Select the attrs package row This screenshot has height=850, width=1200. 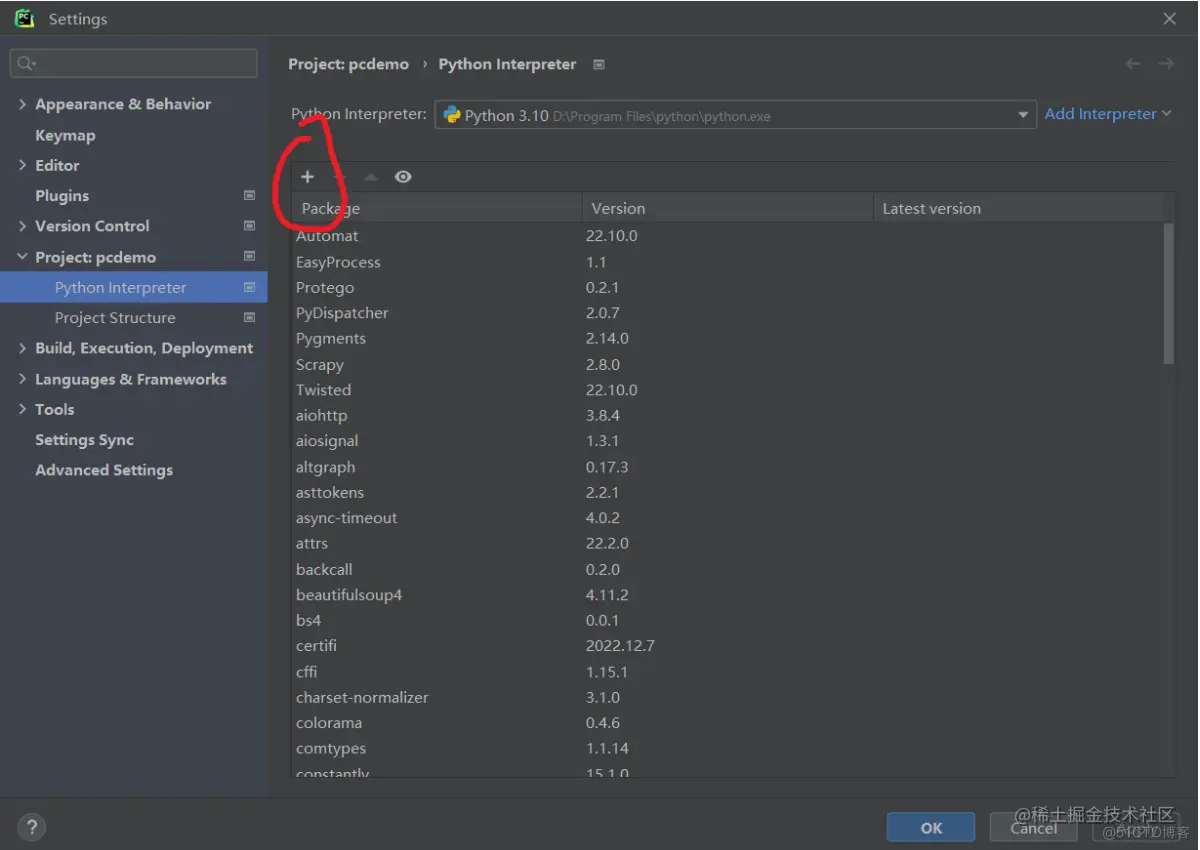pos(727,543)
